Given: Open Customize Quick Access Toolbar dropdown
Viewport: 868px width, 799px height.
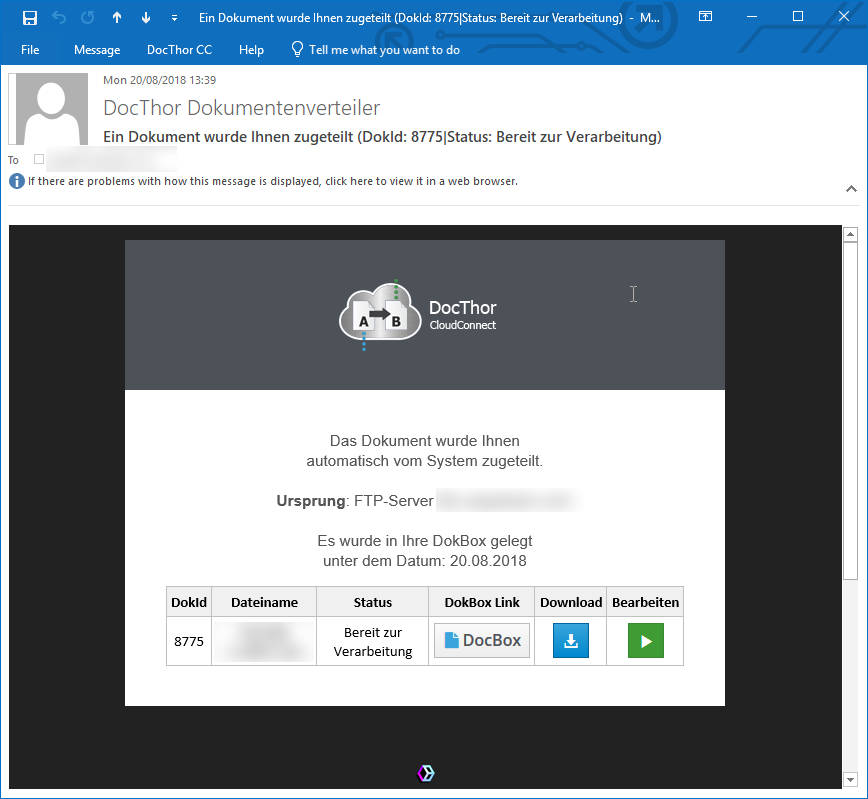Looking at the screenshot, I should tap(174, 18).
